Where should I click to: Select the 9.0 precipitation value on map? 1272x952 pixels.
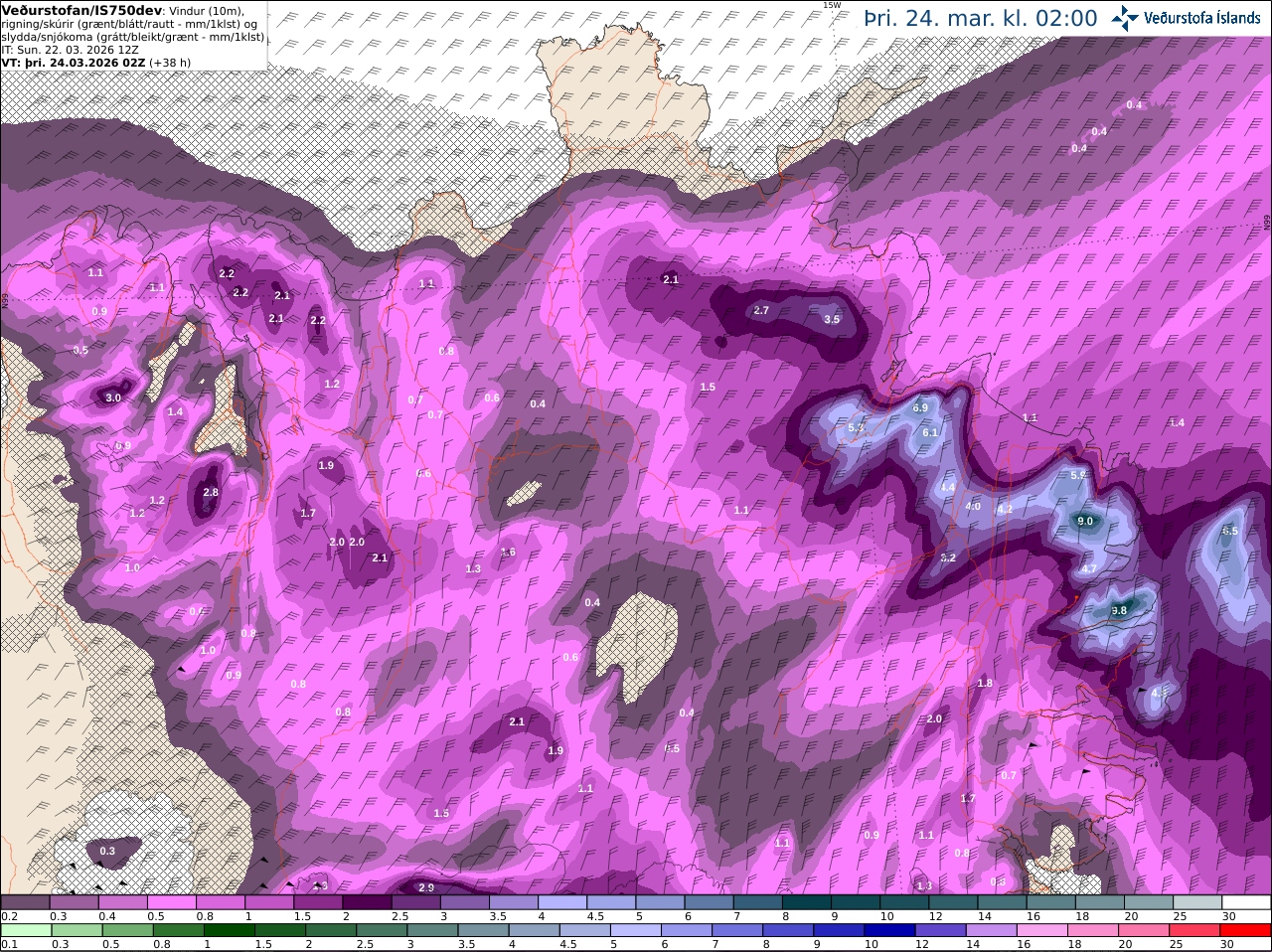[x=1085, y=521]
